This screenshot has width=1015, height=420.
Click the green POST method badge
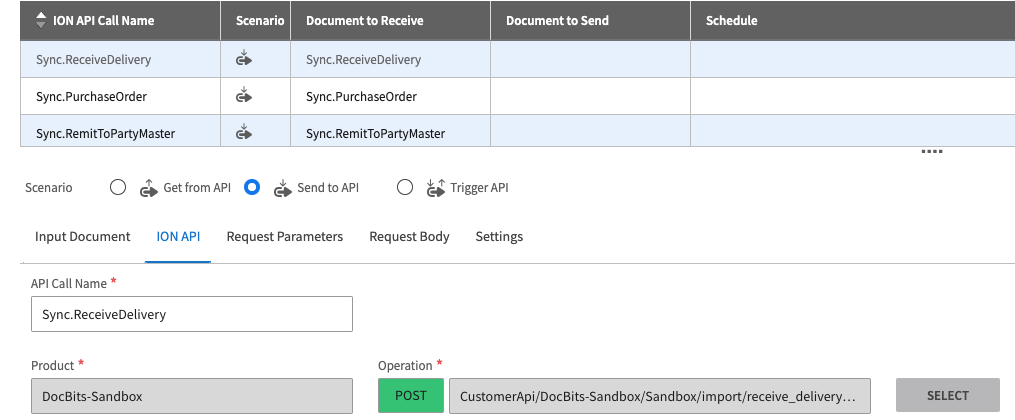point(410,396)
